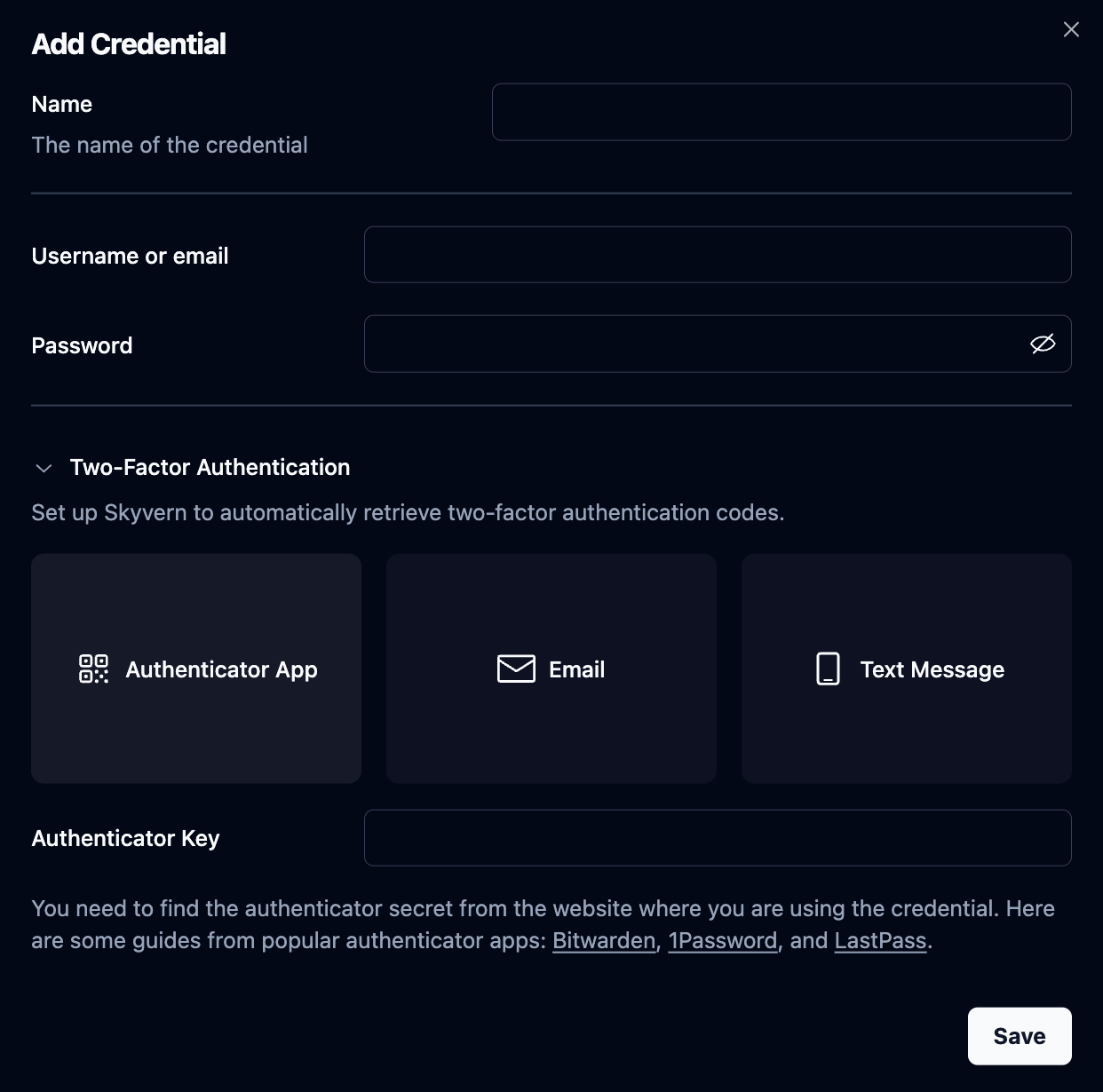Select the Authenticator App 2FA option
This screenshot has height=1092, width=1103.
[x=195, y=669]
